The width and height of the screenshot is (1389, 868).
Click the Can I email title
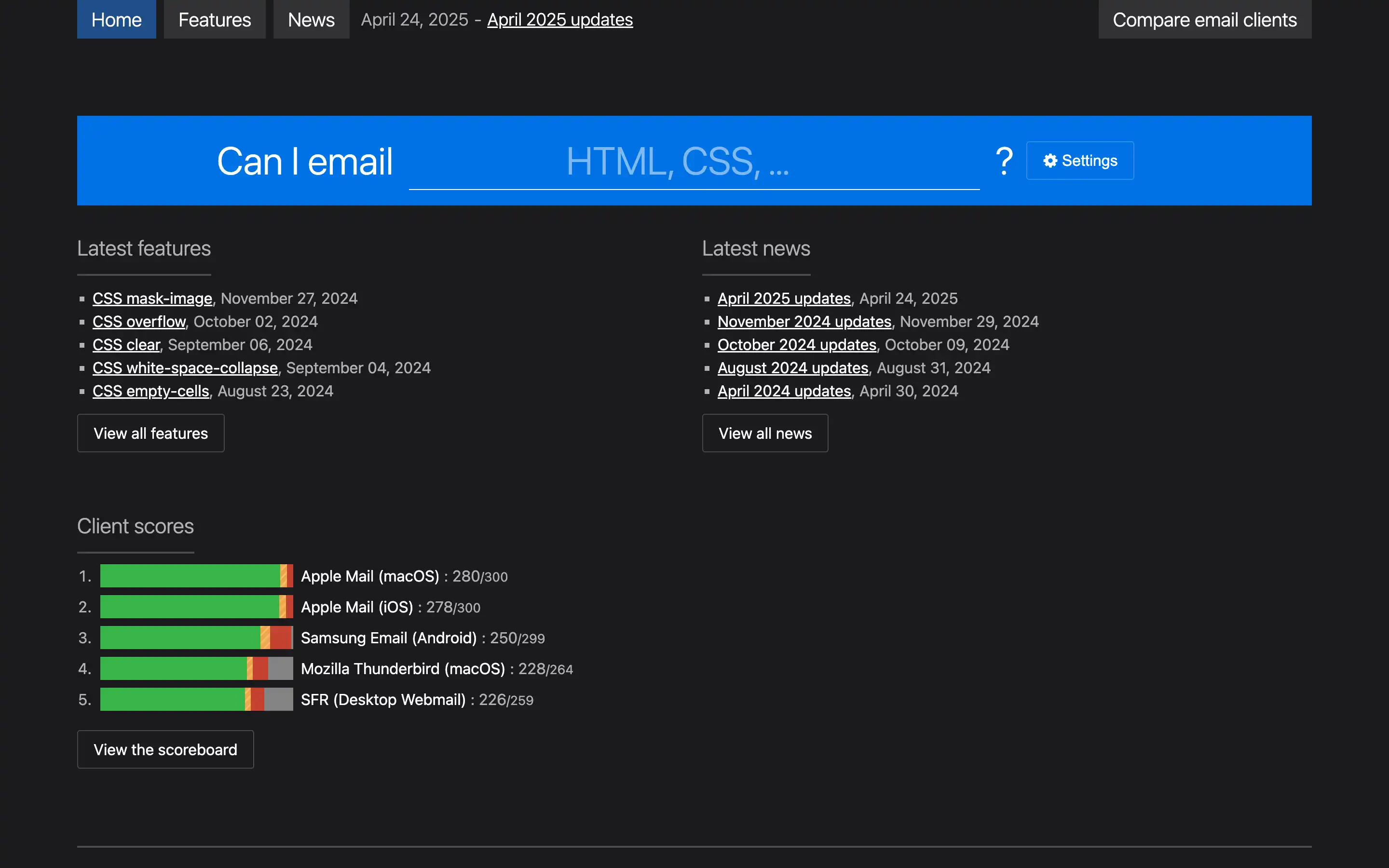pyautogui.click(x=305, y=162)
